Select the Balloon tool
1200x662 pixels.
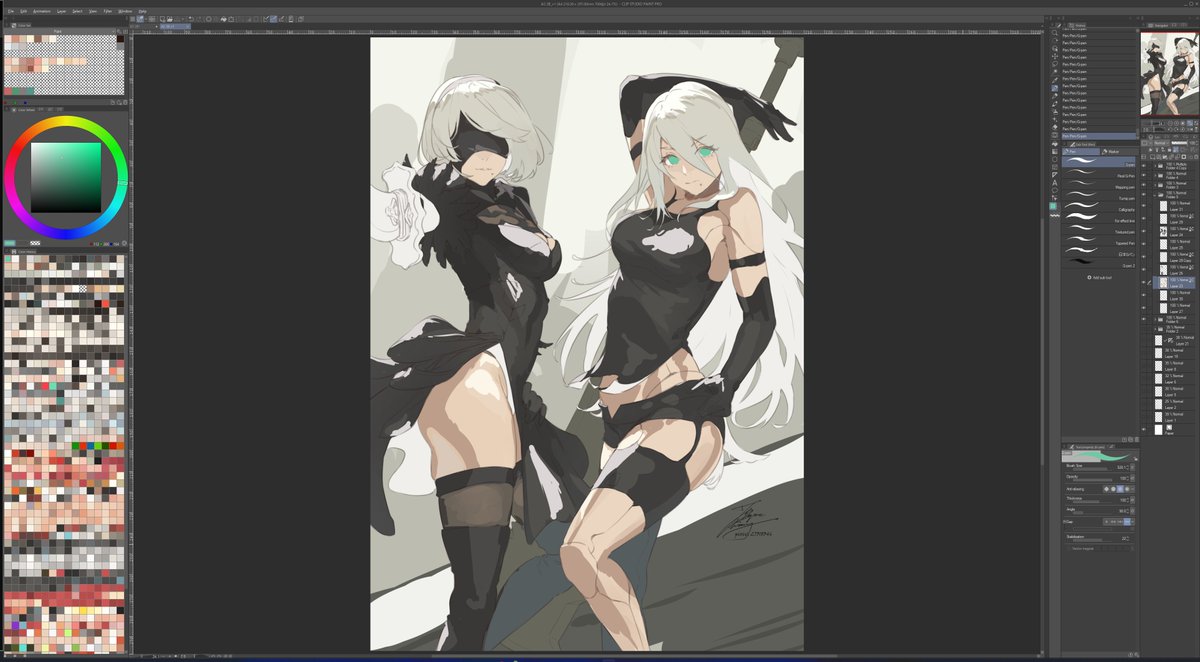(1054, 190)
